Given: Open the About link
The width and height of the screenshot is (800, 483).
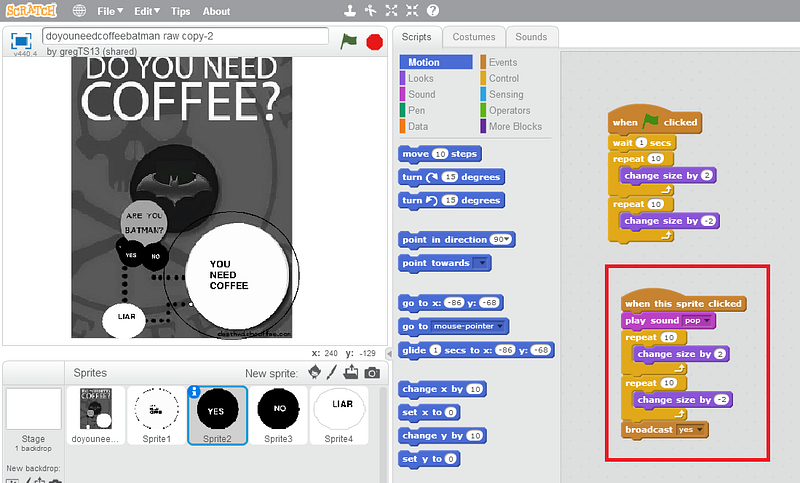Looking at the screenshot, I should [x=216, y=11].
